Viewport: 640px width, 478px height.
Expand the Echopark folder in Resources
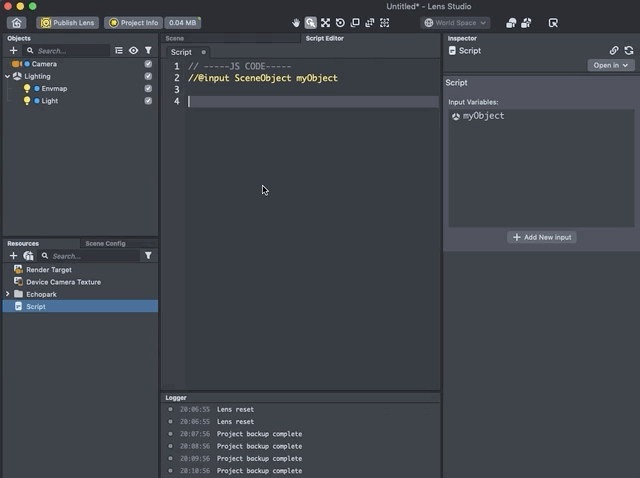point(8,294)
